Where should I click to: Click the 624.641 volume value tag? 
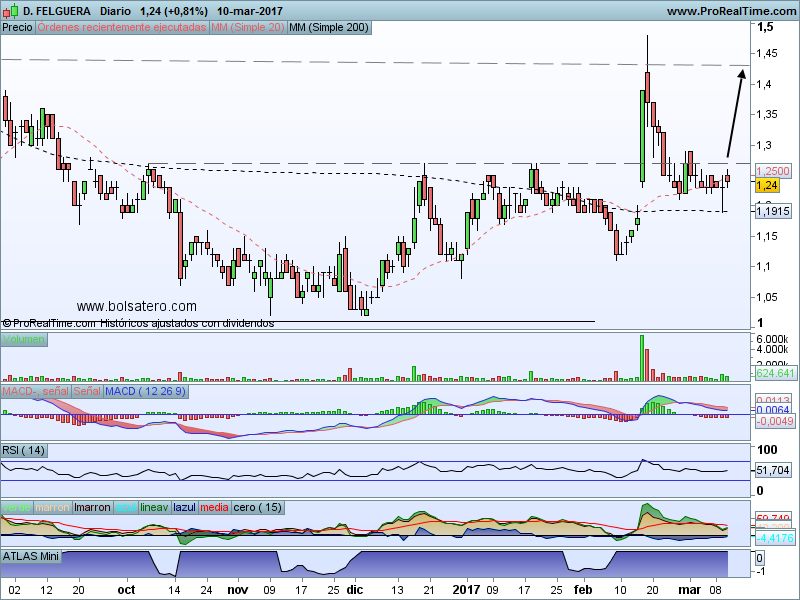tap(775, 373)
